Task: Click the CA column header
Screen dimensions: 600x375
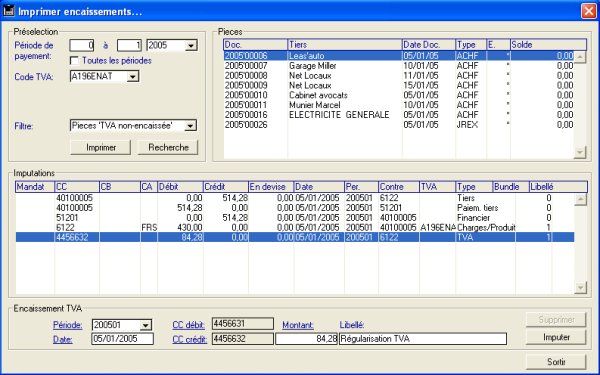Action: (x=149, y=187)
